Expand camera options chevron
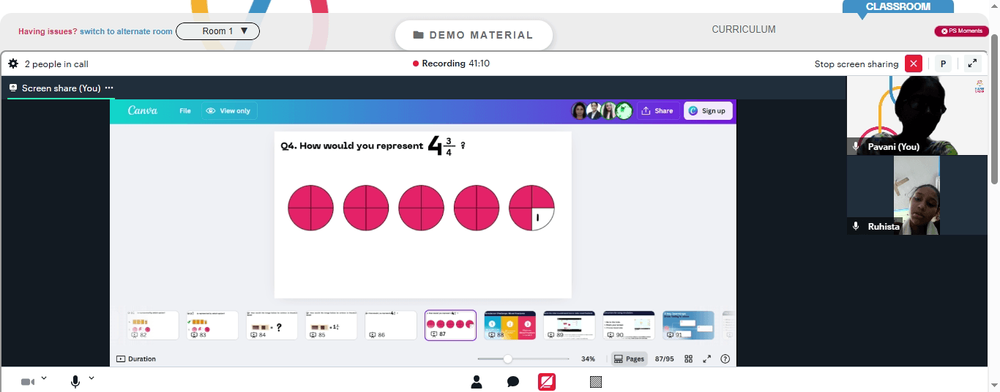This screenshot has width=1000, height=392. tap(44, 379)
